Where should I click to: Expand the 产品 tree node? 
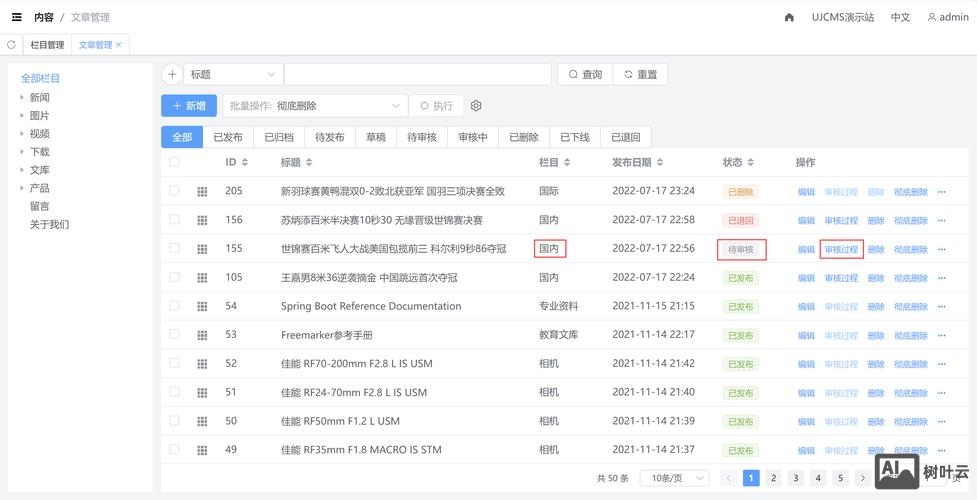(22, 188)
